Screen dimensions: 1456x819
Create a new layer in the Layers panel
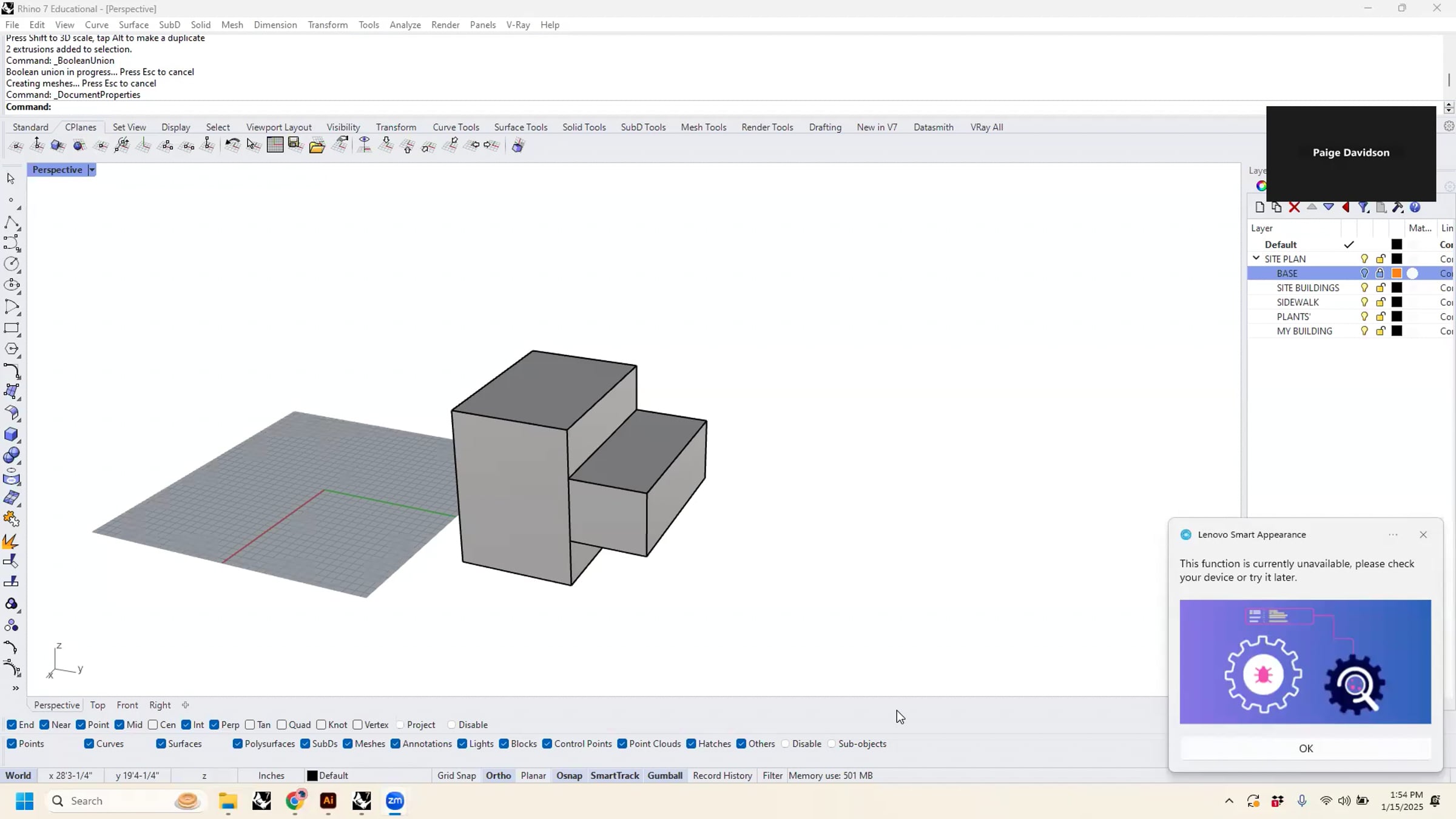click(1261, 207)
